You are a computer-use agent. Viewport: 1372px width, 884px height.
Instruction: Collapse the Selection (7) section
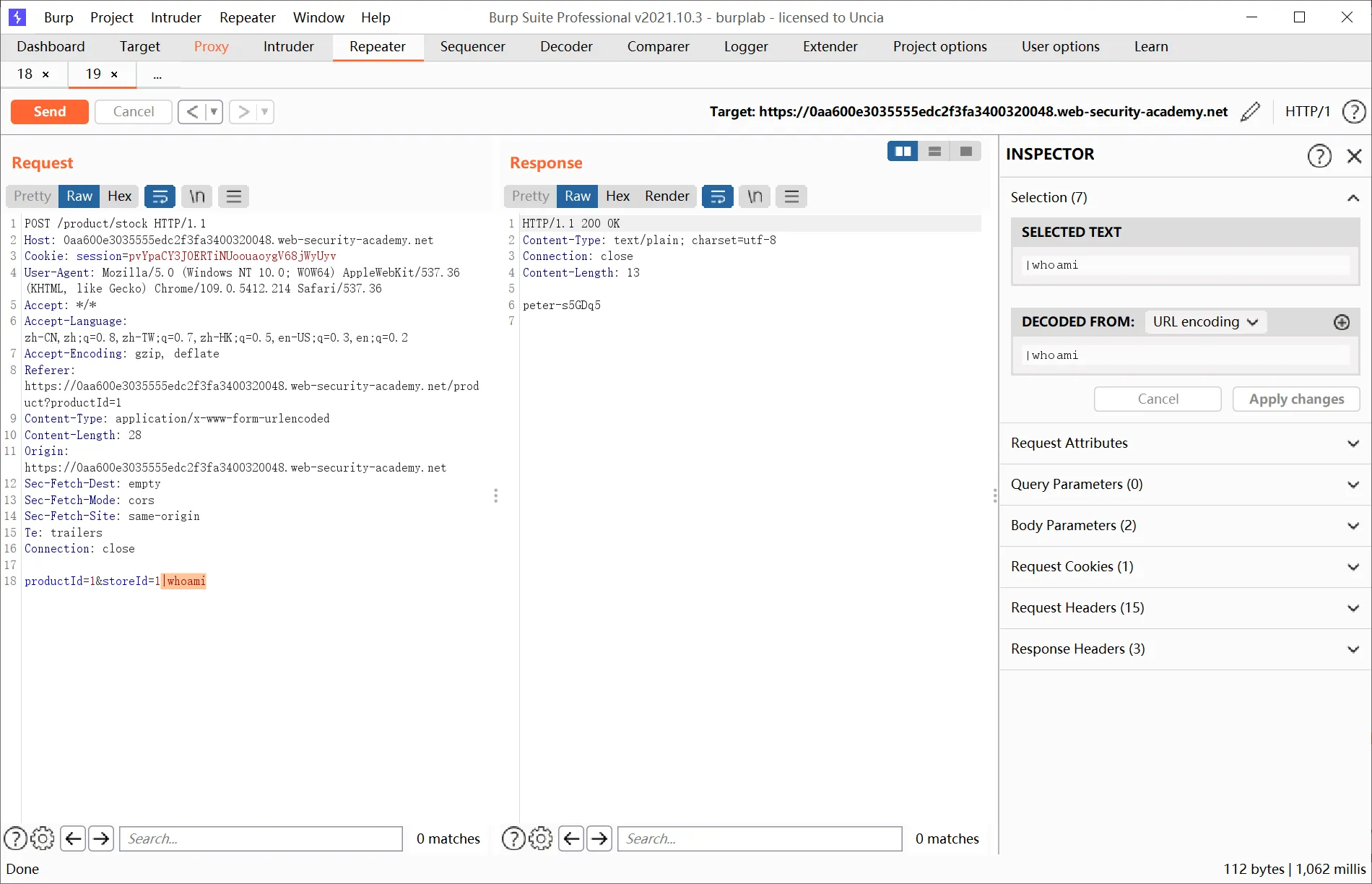(x=1353, y=198)
